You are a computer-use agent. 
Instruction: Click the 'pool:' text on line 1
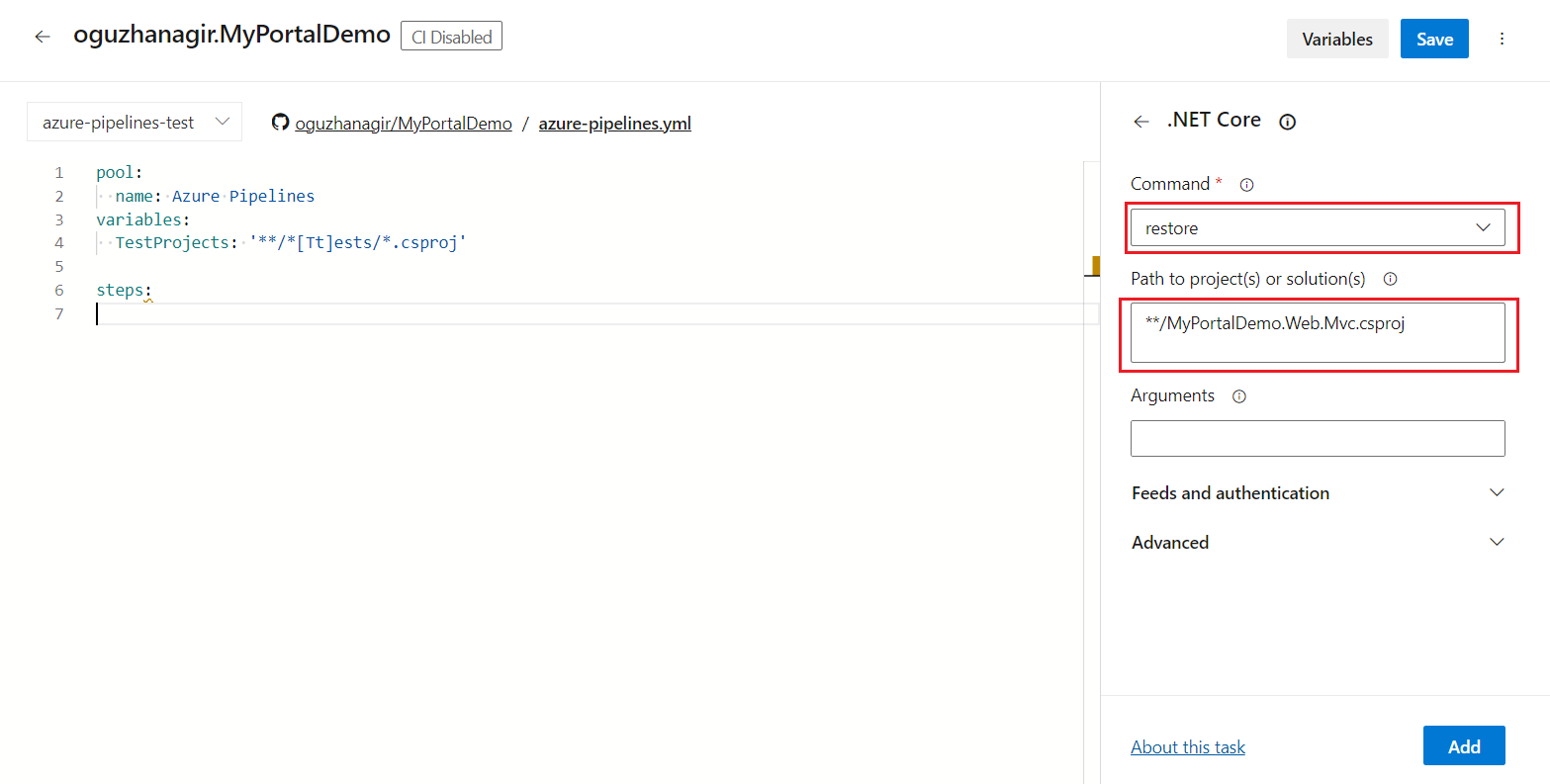coord(119,172)
